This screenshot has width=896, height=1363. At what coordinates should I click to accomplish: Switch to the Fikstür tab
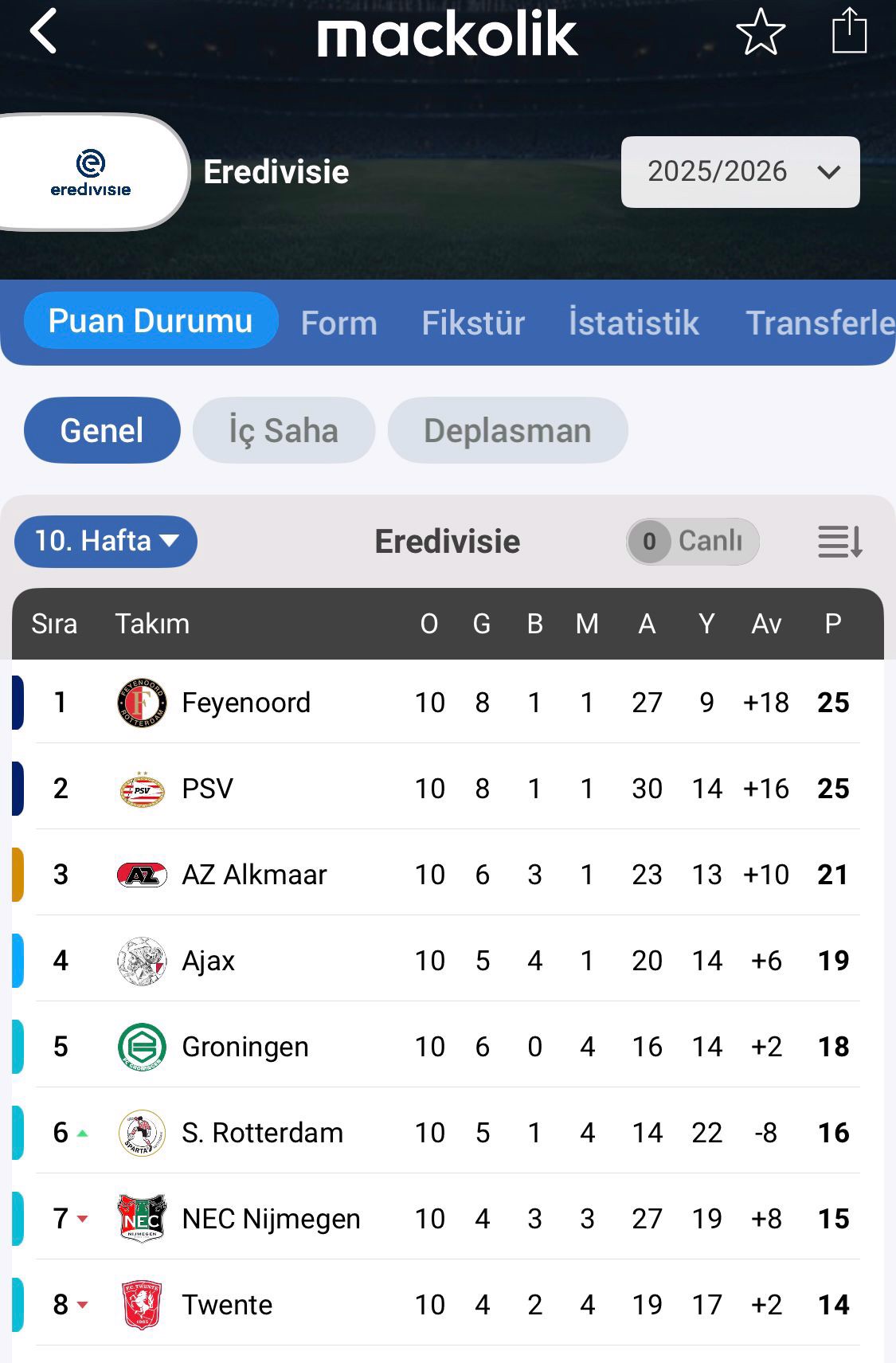click(473, 323)
